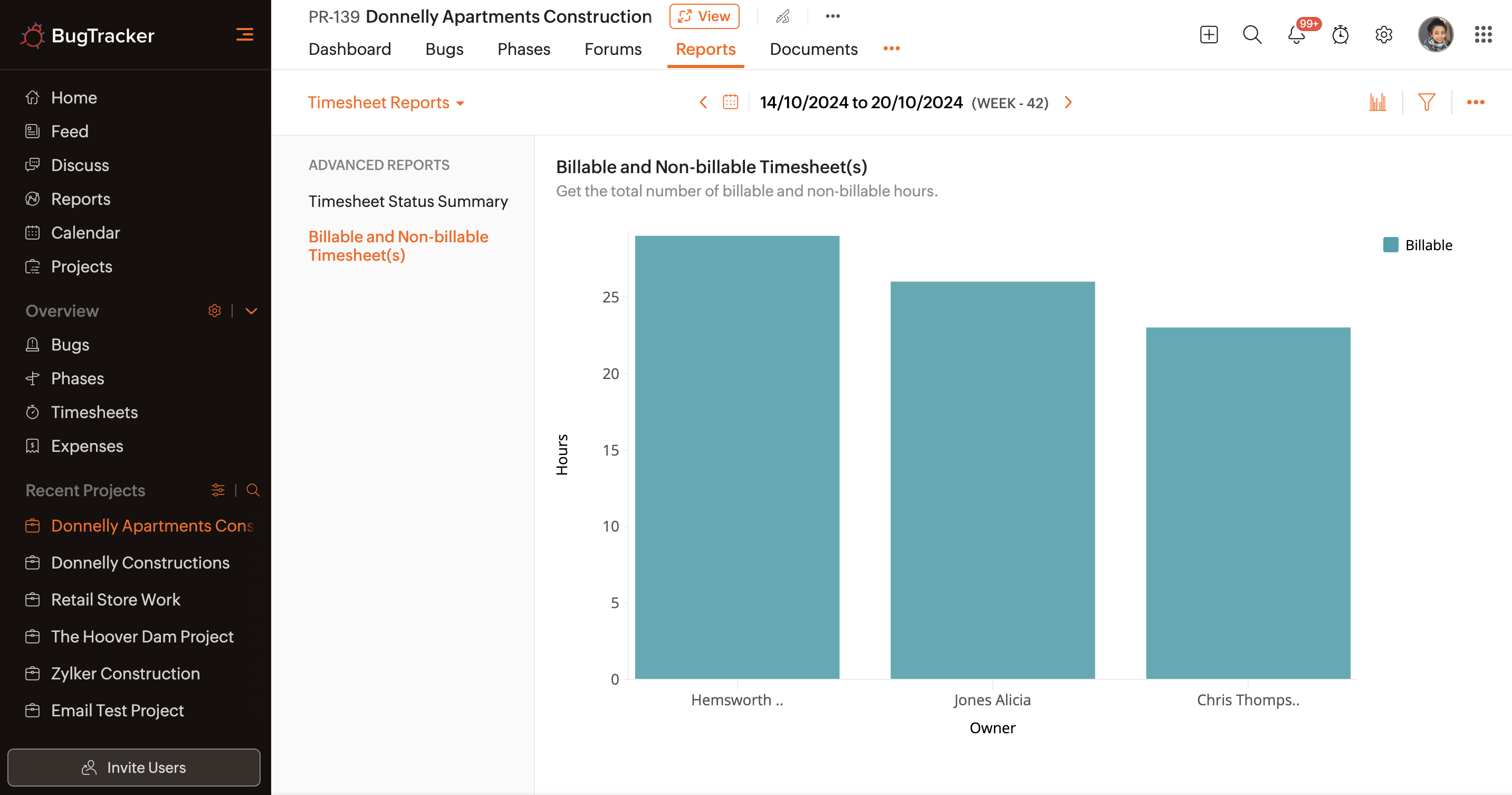Click the Jones Alicia bar
The height and width of the screenshot is (795, 1512).
click(992, 480)
